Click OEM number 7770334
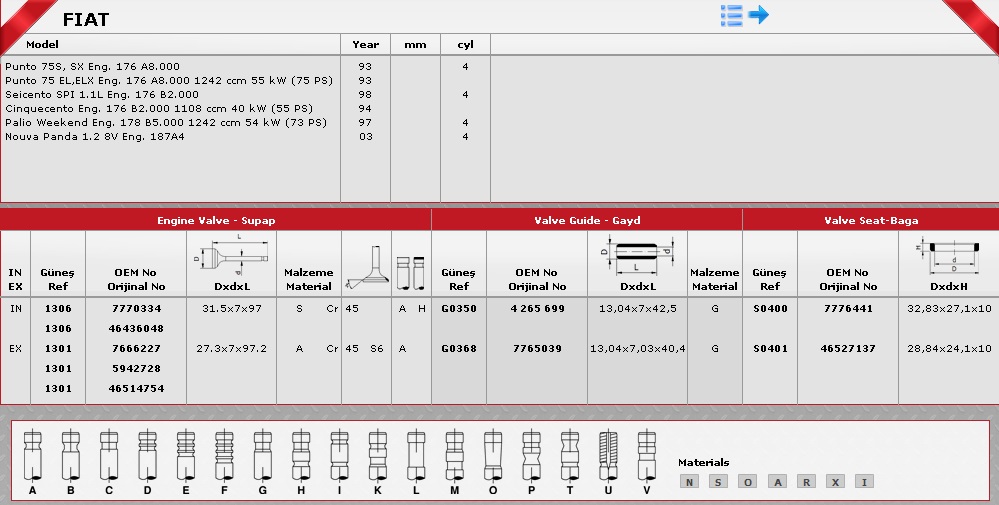The image size is (999, 505). pos(136,309)
